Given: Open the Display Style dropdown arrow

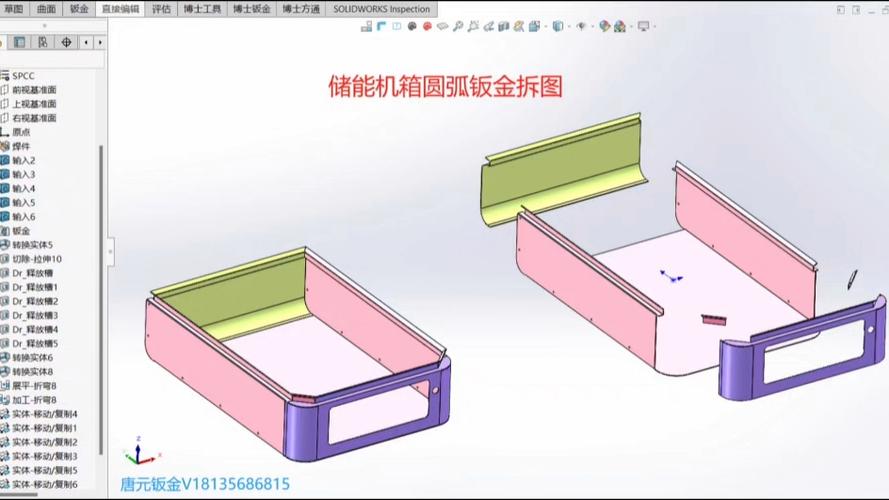Looking at the screenshot, I should (569, 26).
